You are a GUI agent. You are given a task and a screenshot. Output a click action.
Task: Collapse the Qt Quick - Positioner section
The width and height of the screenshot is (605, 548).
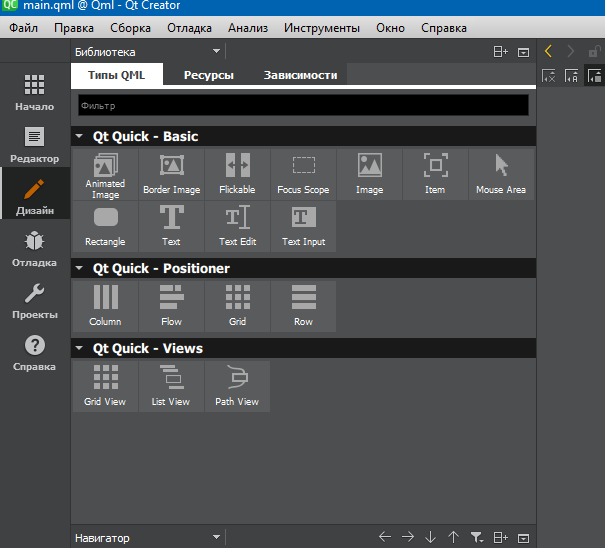coord(79,269)
